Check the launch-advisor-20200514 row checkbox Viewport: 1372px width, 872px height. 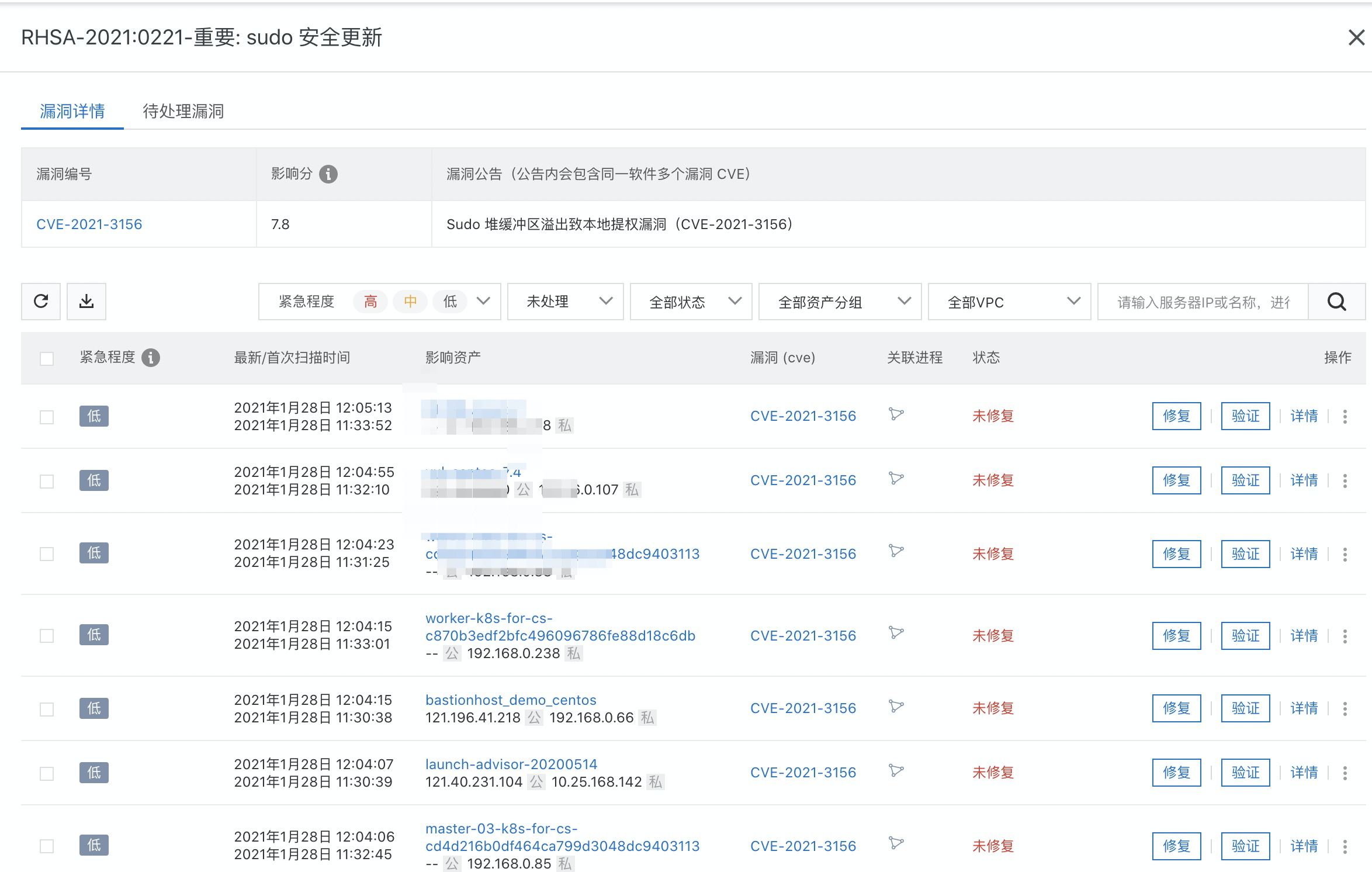click(x=47, y=773)
